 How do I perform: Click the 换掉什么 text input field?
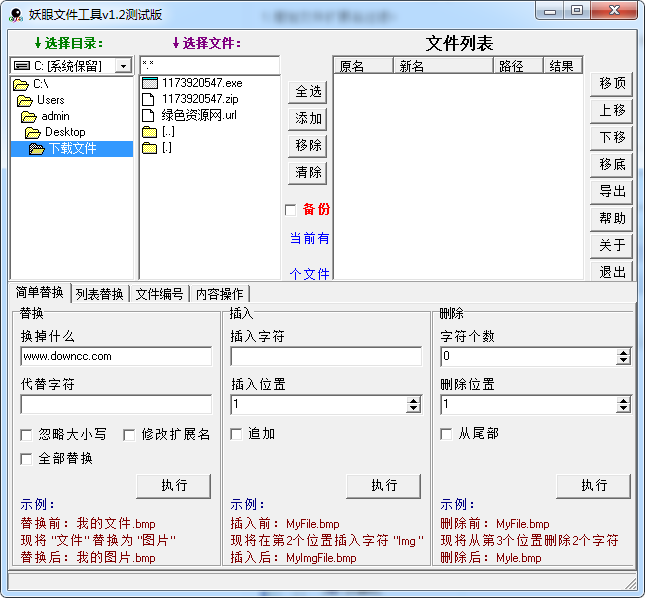point(116,356)
